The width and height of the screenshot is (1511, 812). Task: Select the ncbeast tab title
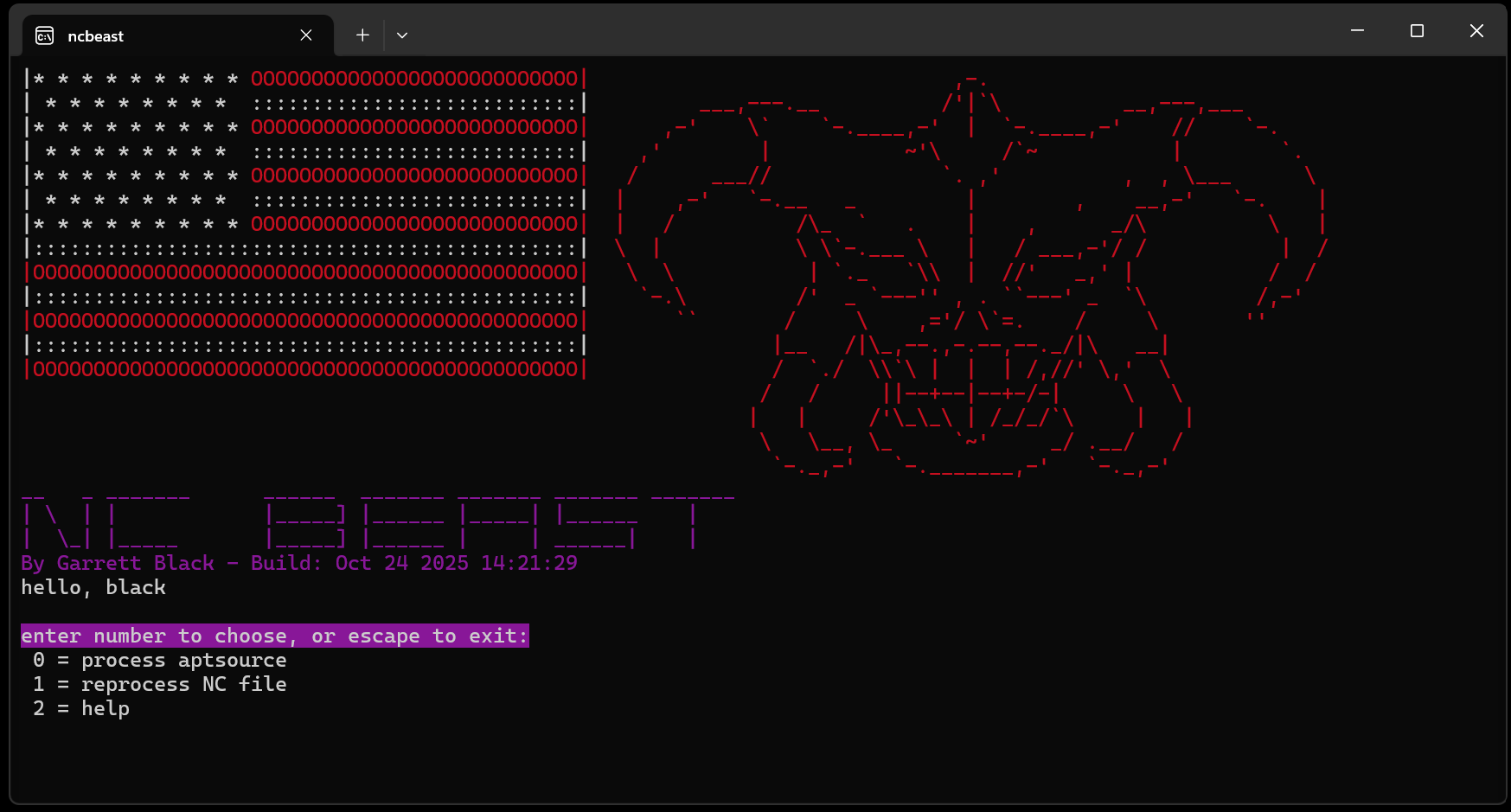96,36
